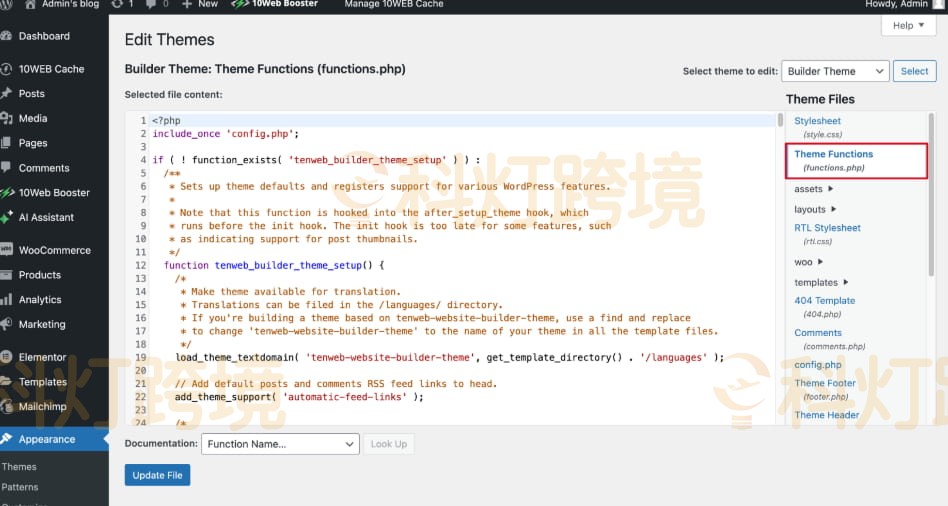Expand the assets folder in Theme Files

(x=814, y=189)
